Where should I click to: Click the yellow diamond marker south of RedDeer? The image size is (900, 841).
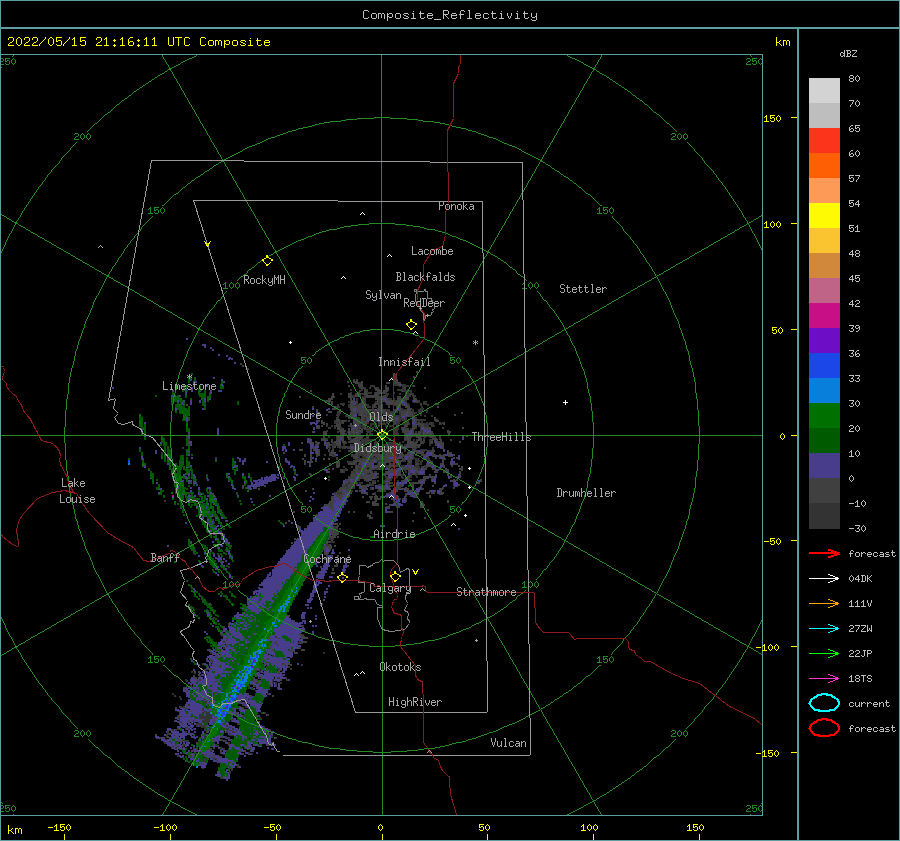pos(411,325)
